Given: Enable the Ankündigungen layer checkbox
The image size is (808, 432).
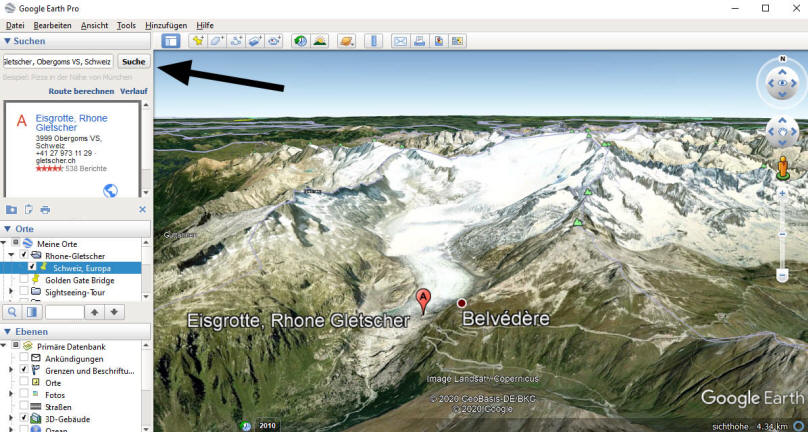Looking at the screenshot, I should 24,358.
